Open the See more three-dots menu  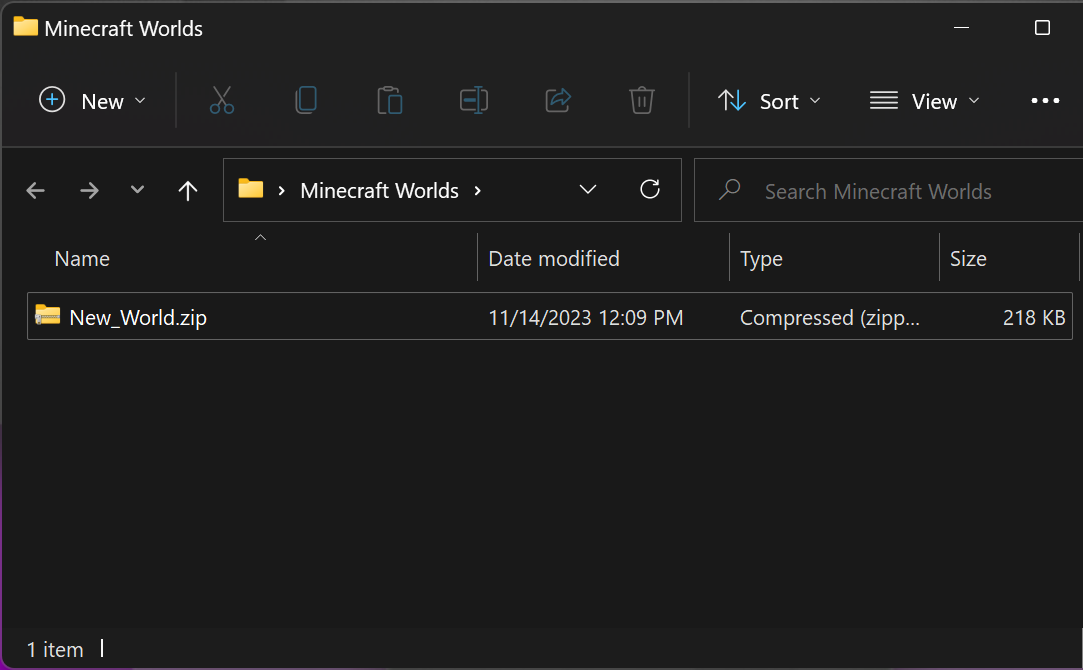click(x=1045, y=101)
